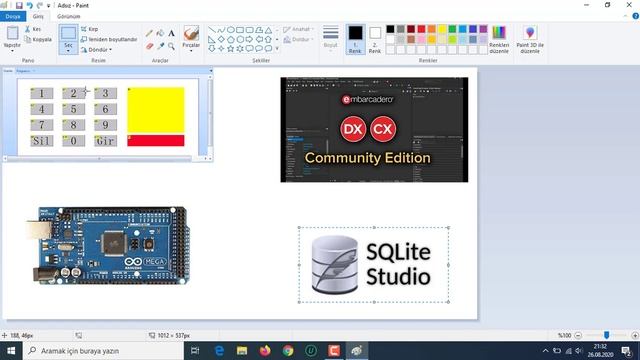The width and height of the screenshot is (640, 360).
Task: Select the Pencil tool
Action: click(149, 33)
